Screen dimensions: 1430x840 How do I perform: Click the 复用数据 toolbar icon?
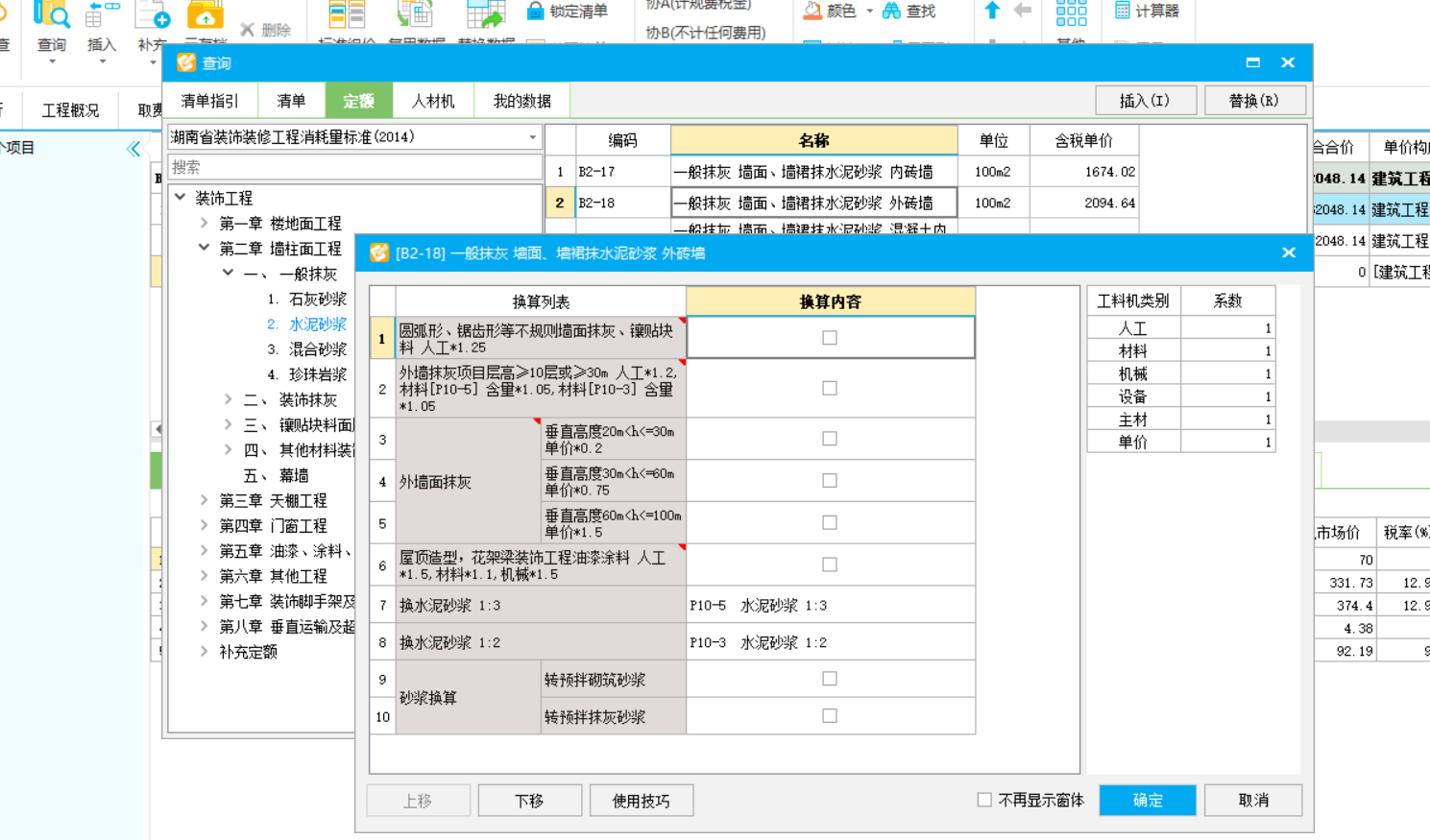point(415,14)
